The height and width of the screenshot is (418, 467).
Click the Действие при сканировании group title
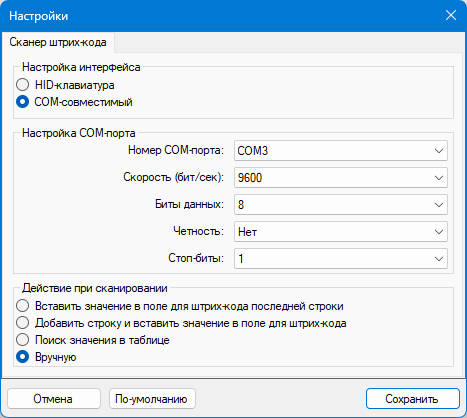coord(95,288)
